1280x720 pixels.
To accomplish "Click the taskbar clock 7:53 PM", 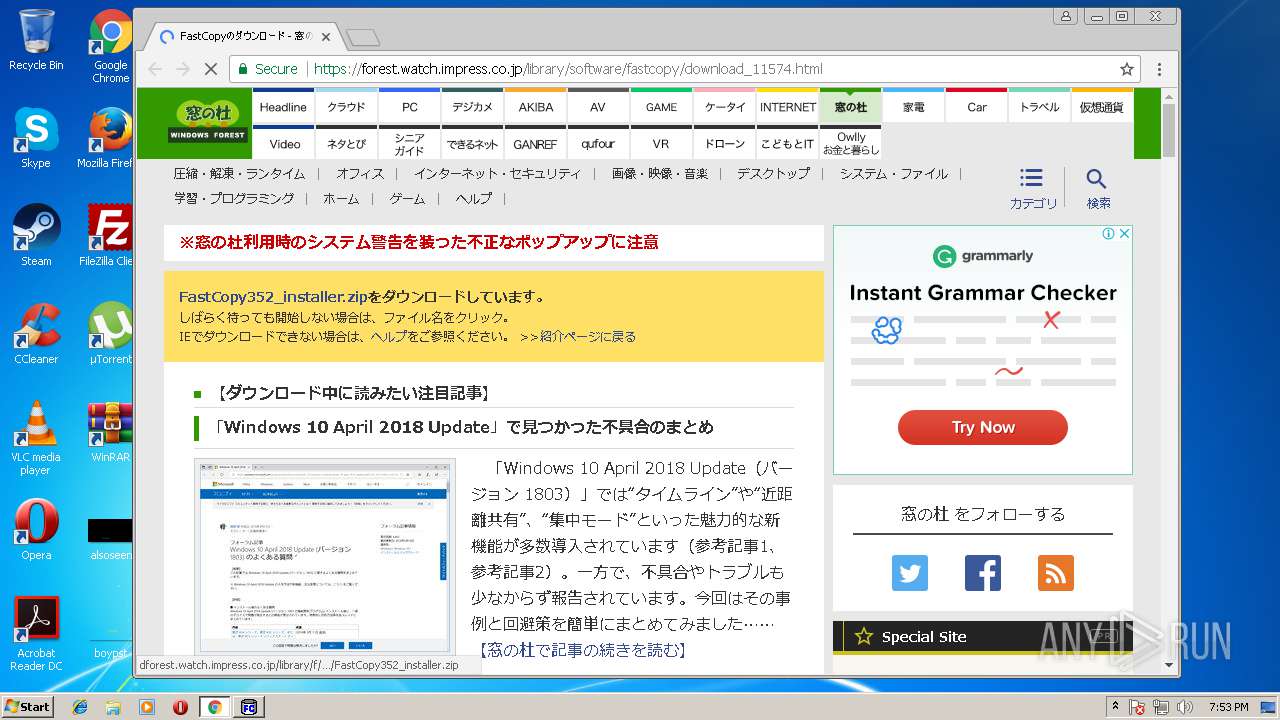I will click(x=1228, y=707).
